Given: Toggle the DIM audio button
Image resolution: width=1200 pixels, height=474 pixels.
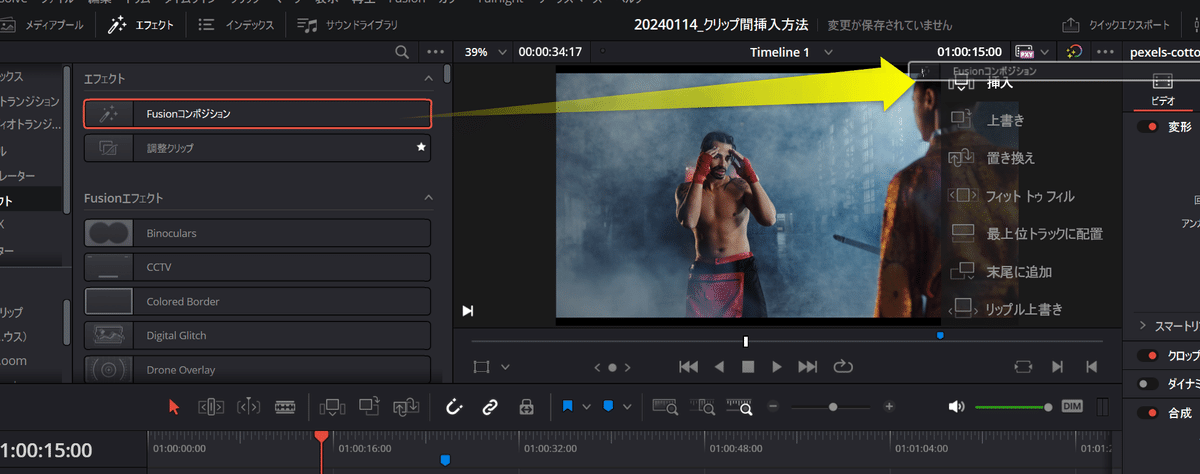Looking at the screenshot, I should (x=1072, y=407).
